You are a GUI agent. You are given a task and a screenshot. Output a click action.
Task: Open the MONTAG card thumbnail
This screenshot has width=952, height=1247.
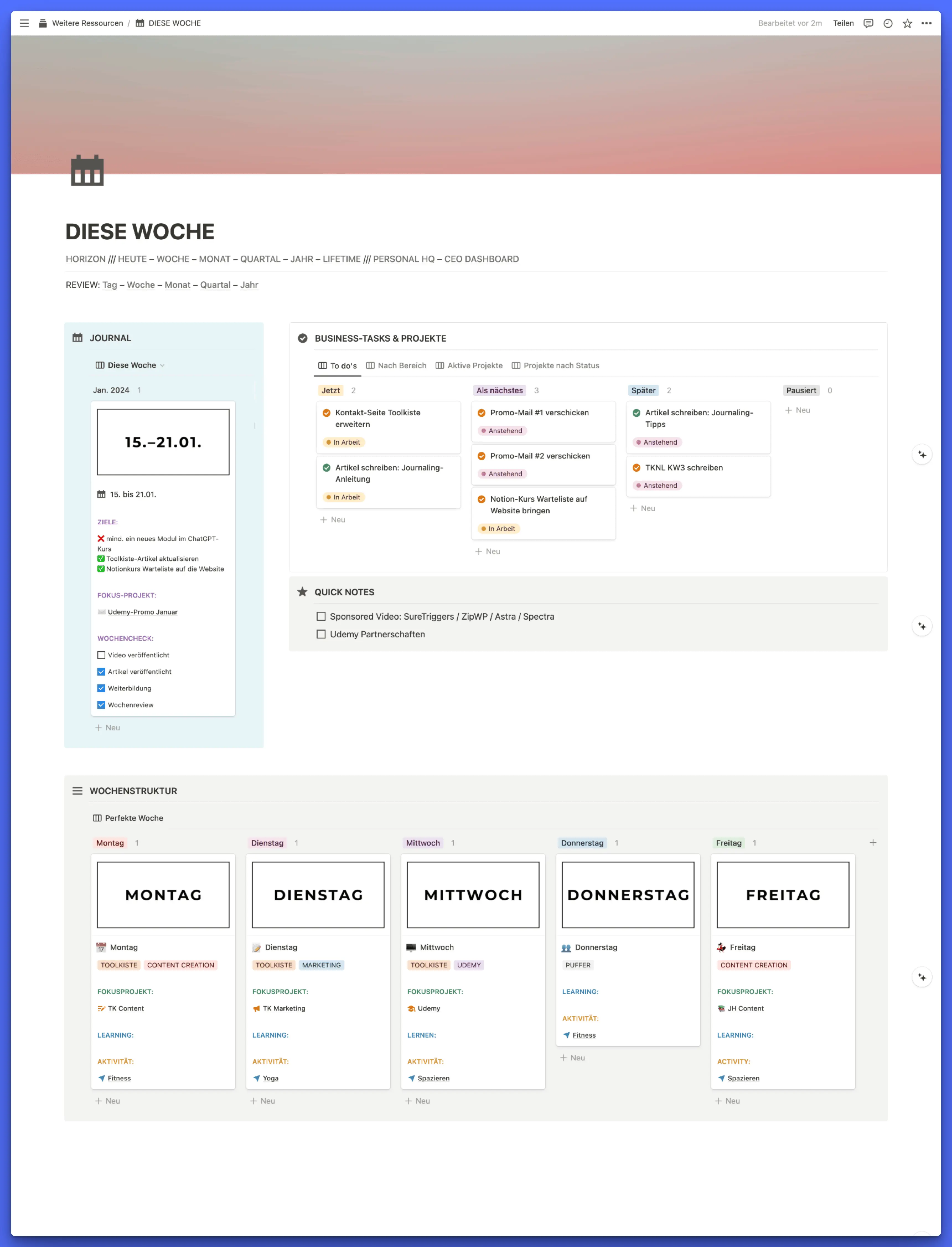click(163, 895)
